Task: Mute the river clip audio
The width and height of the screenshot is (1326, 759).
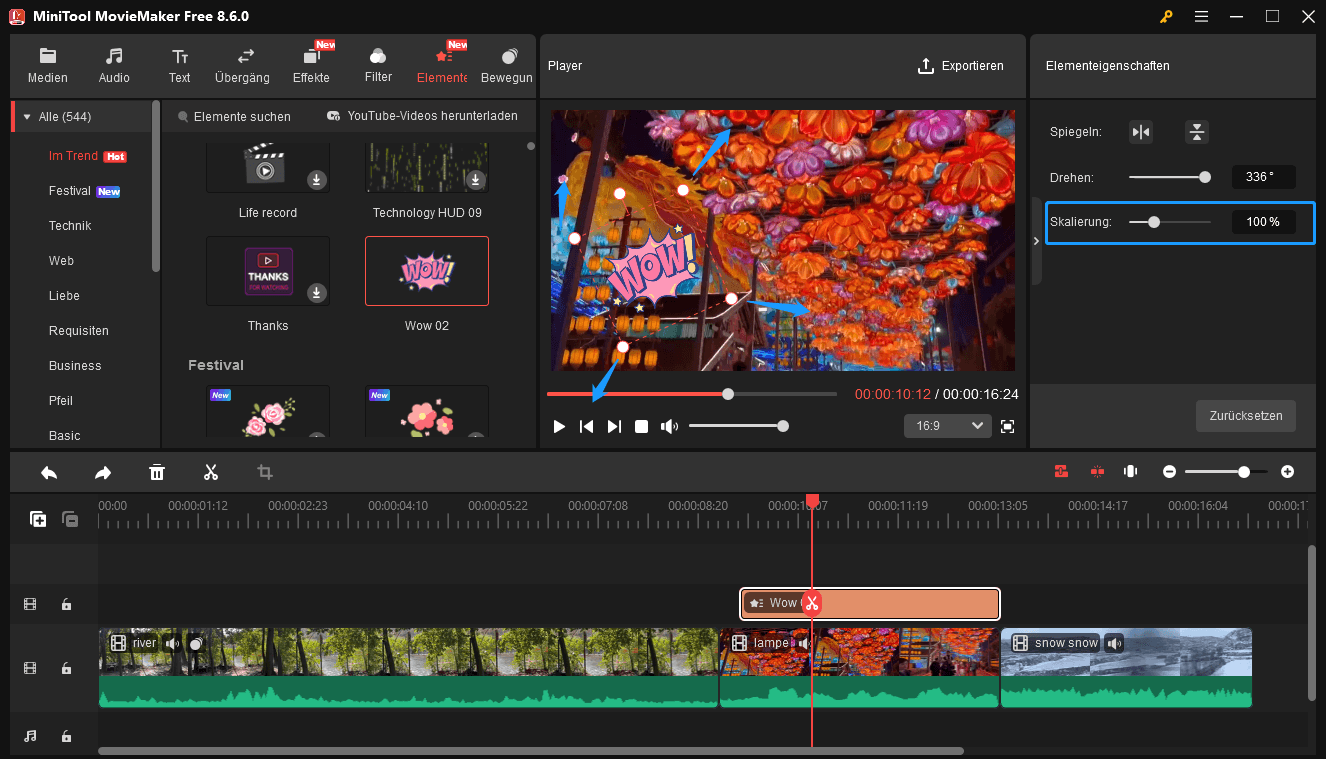Action: point(172,643)
